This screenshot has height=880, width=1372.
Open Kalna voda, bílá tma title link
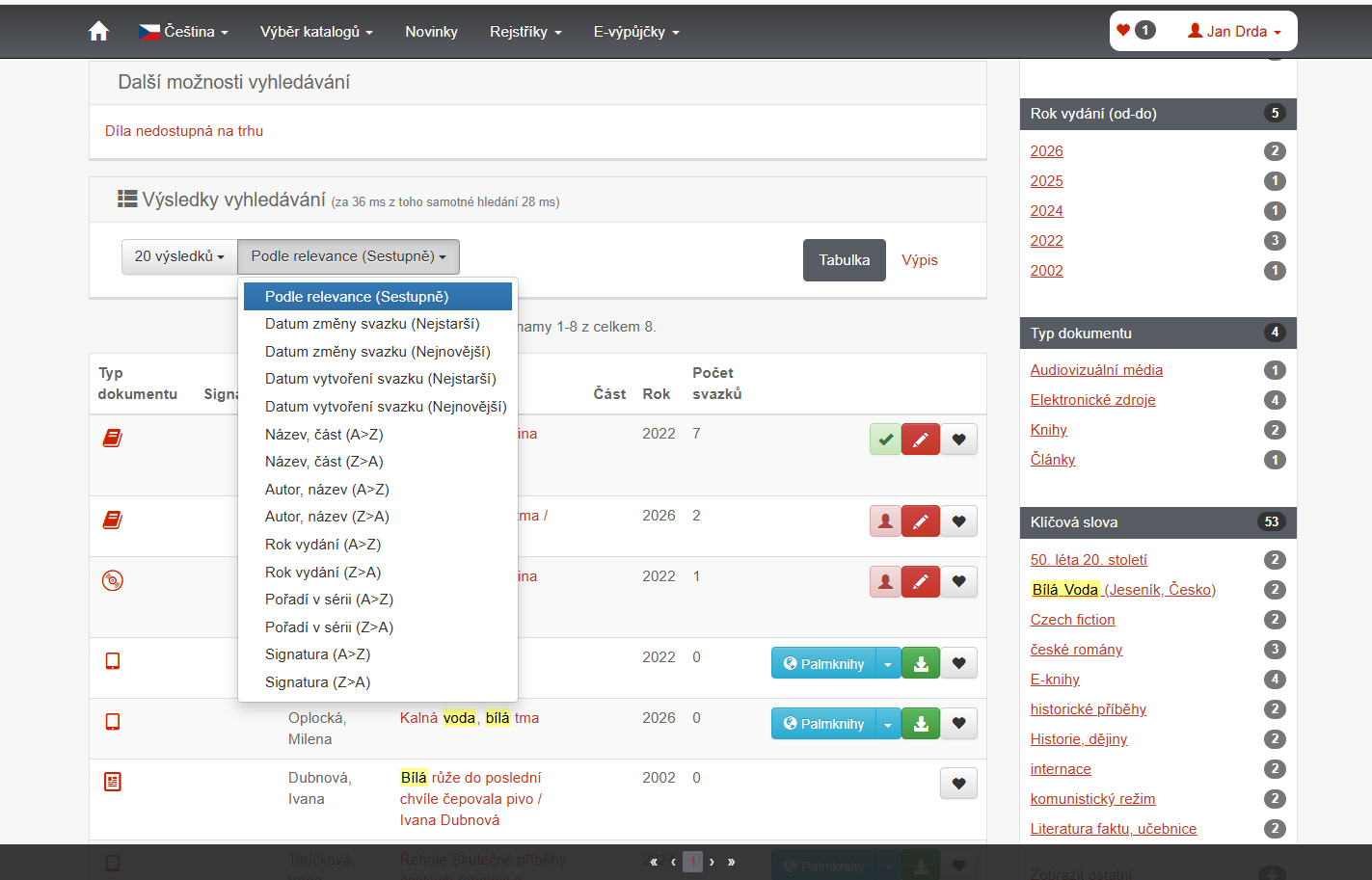(470, 718)
